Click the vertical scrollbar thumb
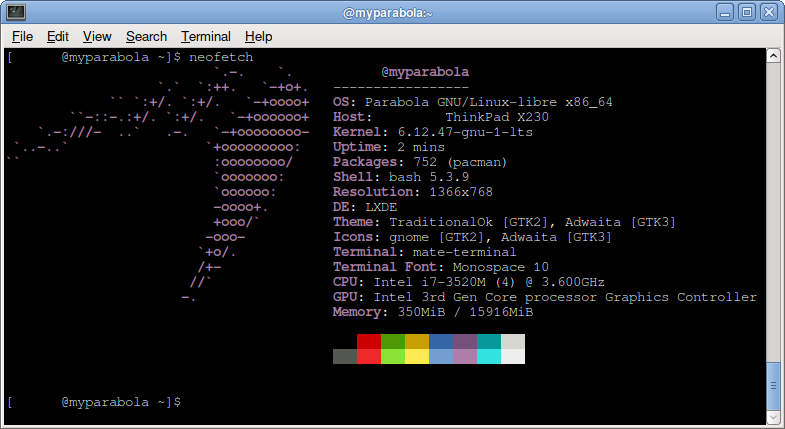Image resolution: width=785 pixels, height=429 pixels. pyautogui.click(x=773, y=385)
